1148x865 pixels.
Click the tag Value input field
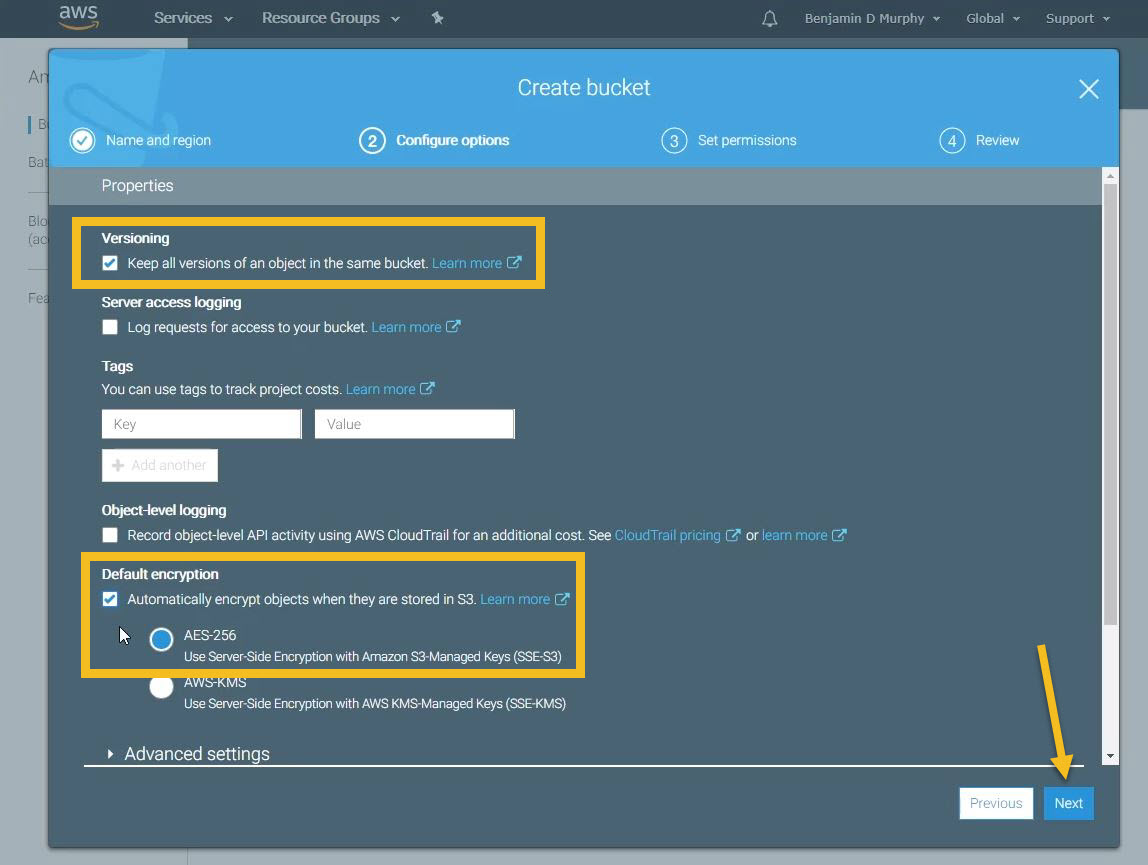[414, 424]
